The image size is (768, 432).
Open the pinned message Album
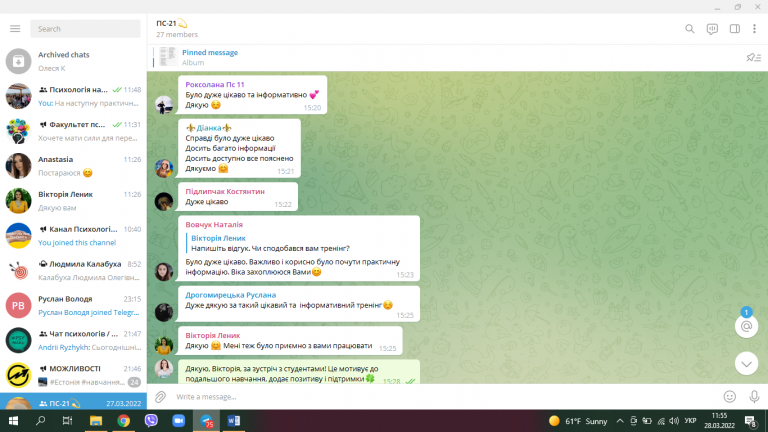(210, 57)
